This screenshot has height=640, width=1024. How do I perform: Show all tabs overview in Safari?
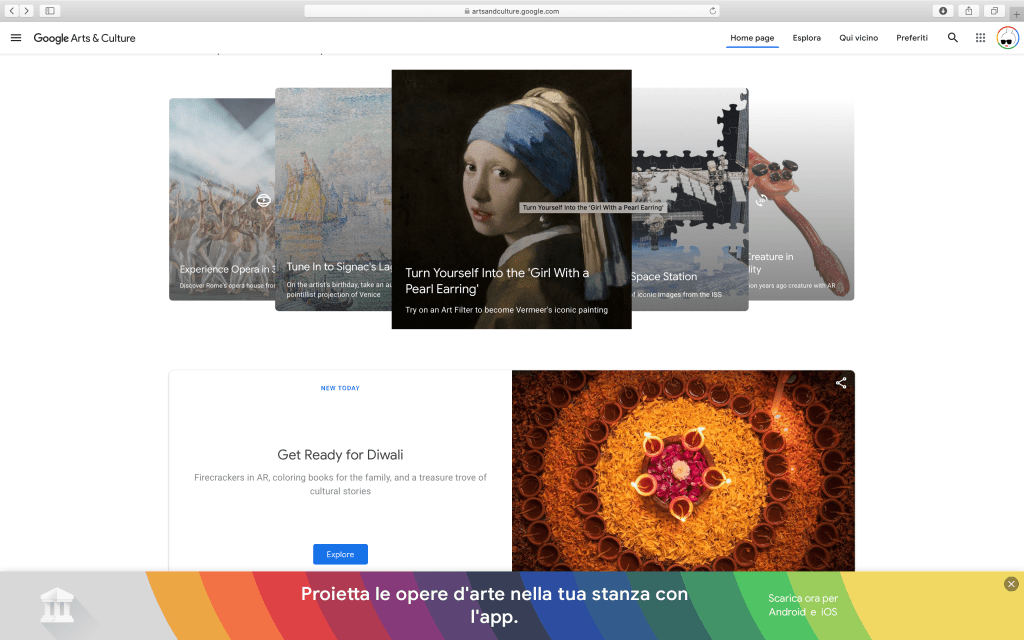click(x=994, y=11)
